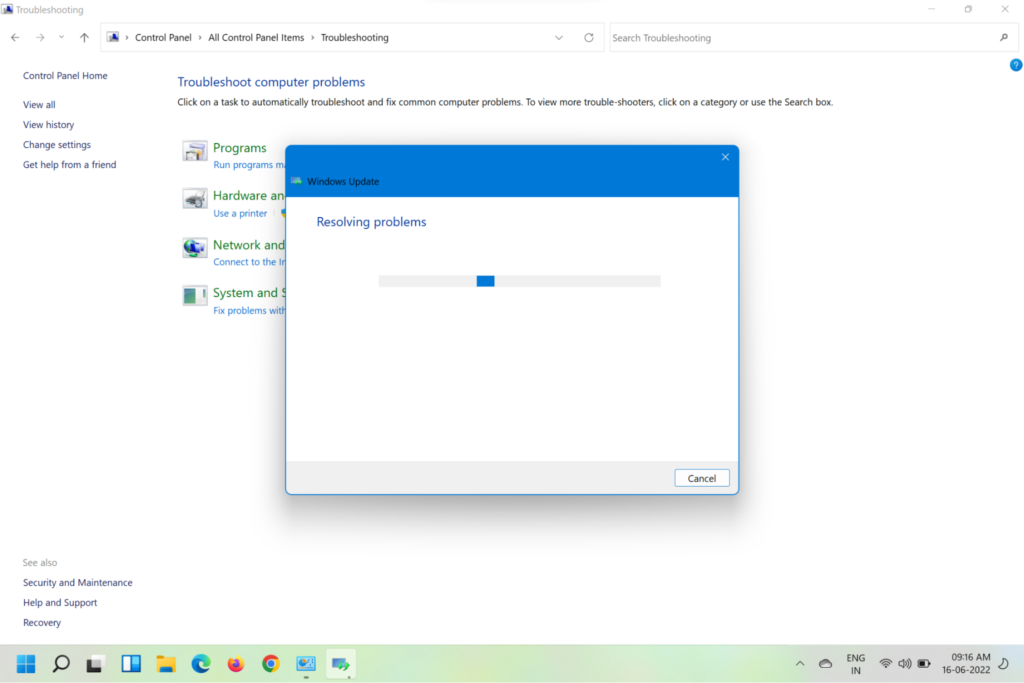The height and width of the screenshot is (683, 1024).
Task: Click the Programs category icon
Action: pos(195,151)
